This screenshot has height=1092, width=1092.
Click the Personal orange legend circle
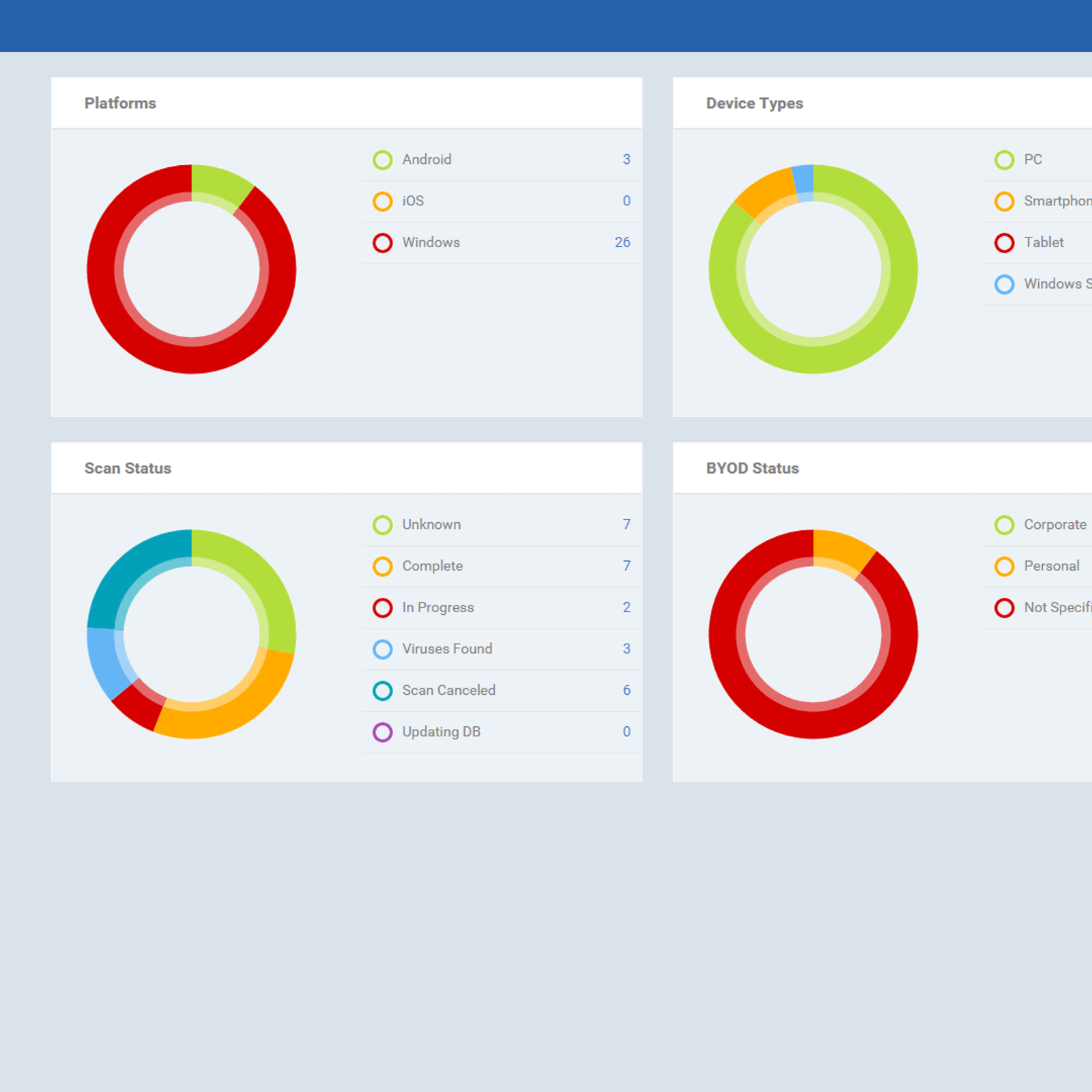point(1004,566)
